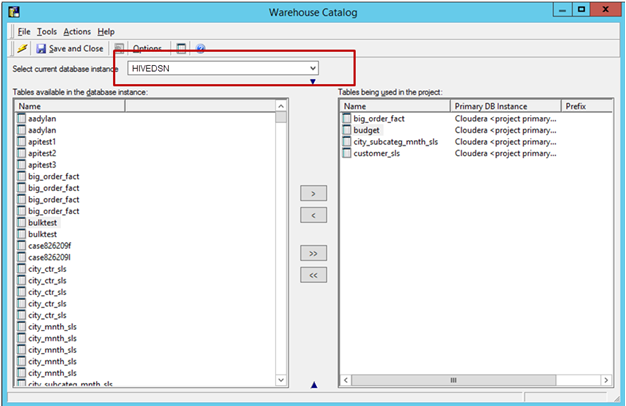The height and width of the screenshot is (406, 626).
Task: Click the table icon next to apitest3
Action: coord(22,165)
